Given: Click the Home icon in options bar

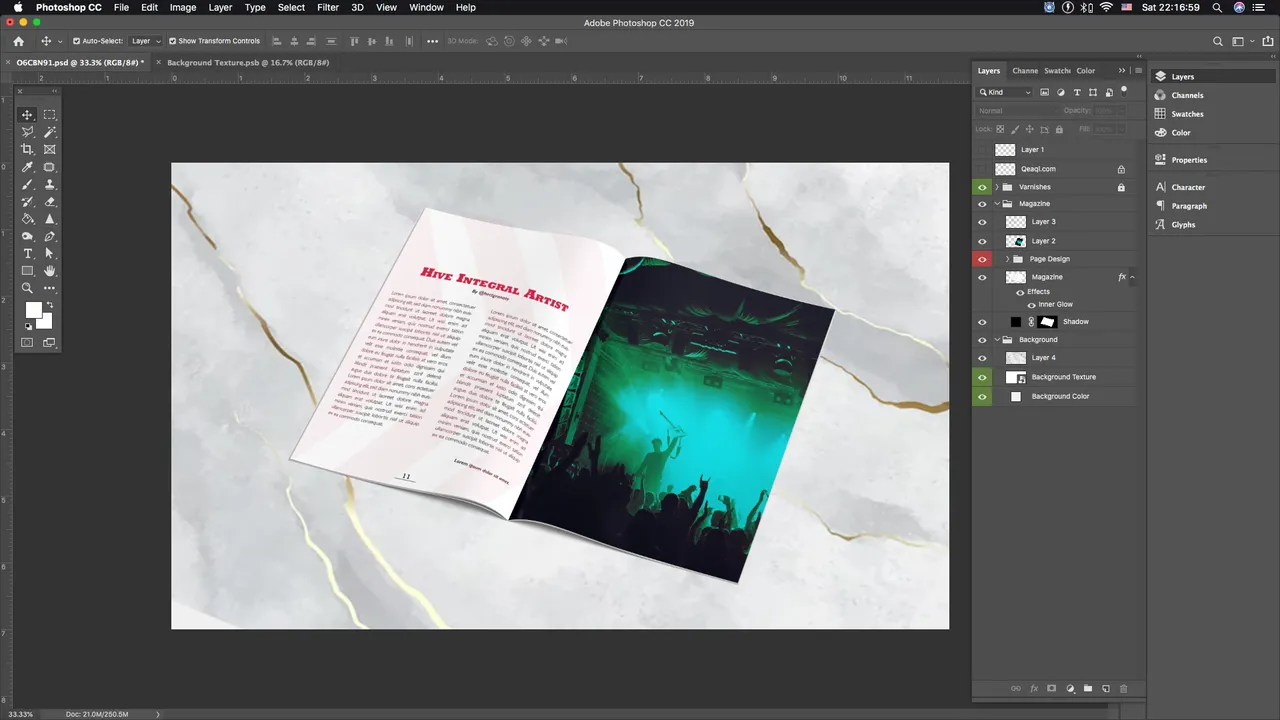Looking at the screenshot, I should [18, 41].
